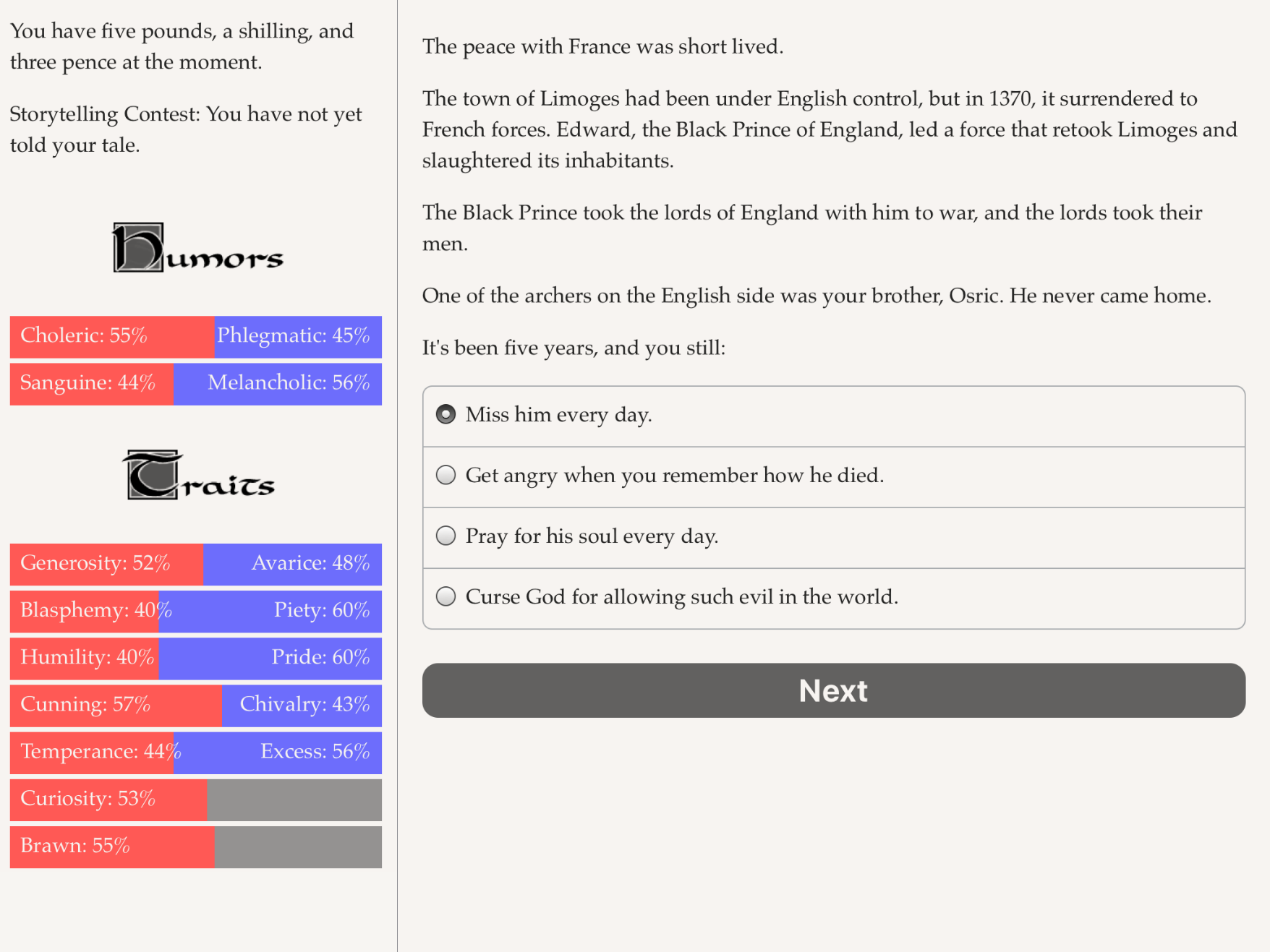Click the Generosity 52% bar

pos(107,565)
